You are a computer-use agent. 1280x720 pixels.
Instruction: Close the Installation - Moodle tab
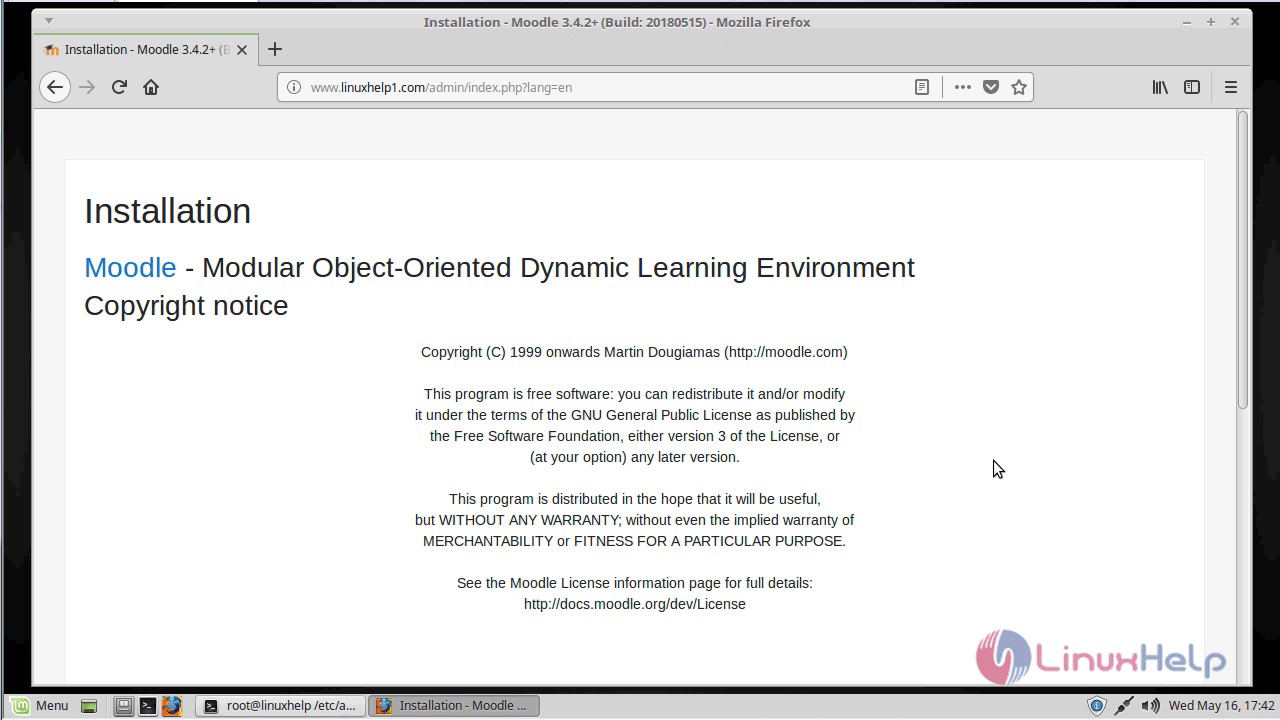[242, 49]
